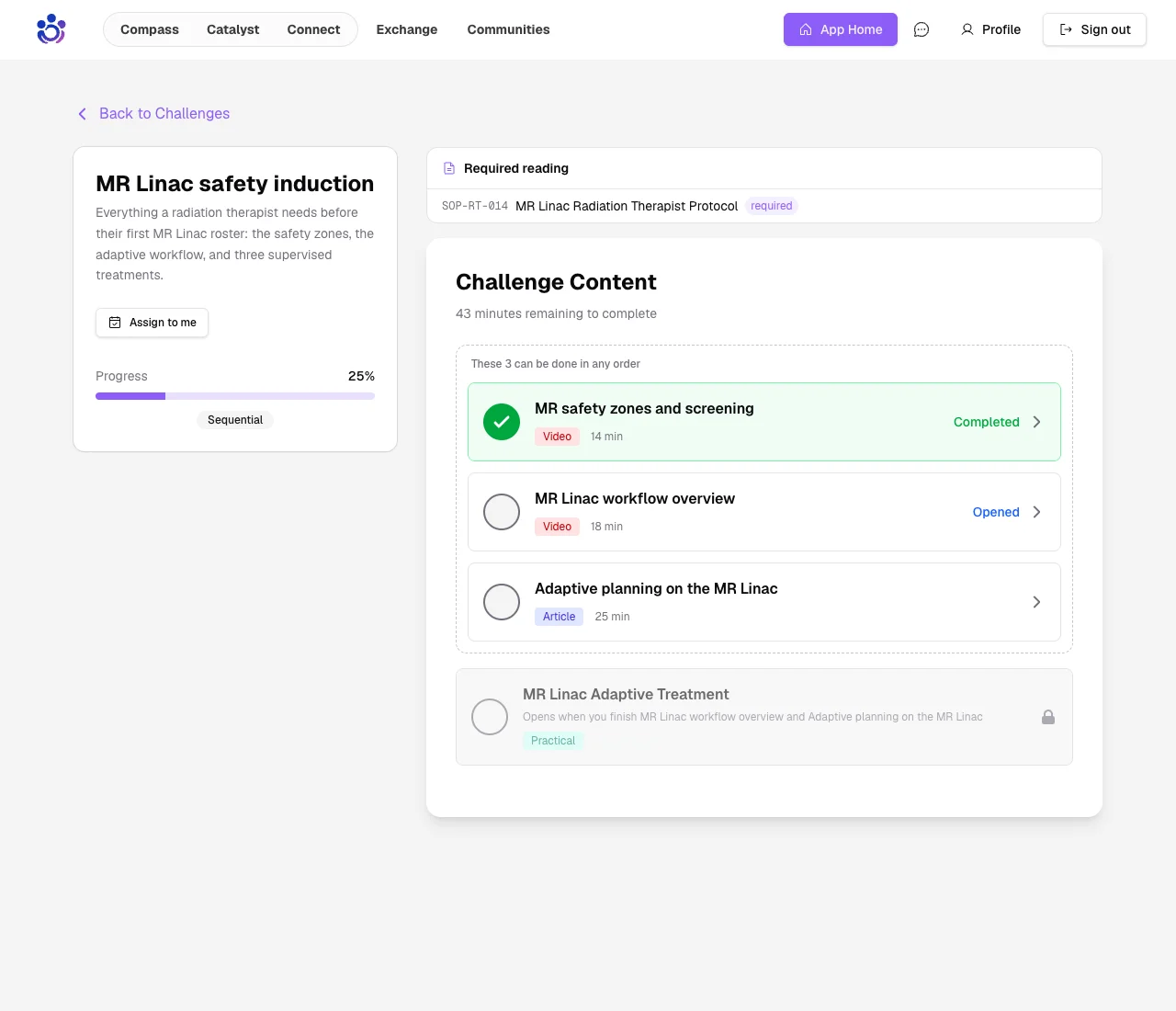Click the Sequential badge
The height and width of the screenshot is (1011, 1176).
pos(235,420)
